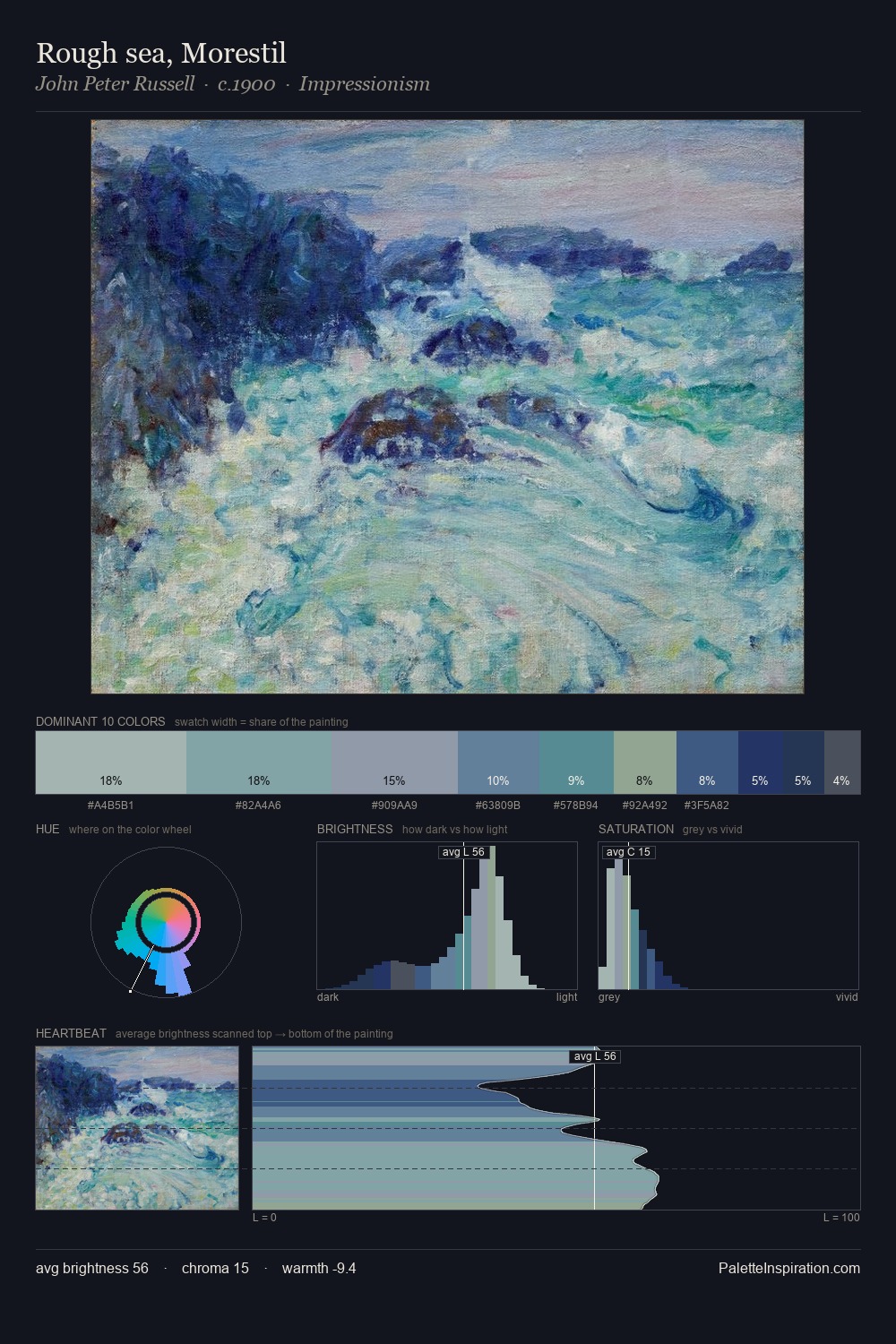Click the 'grey' axis label under Saturation
Image resolution: width=896 pixels, height=1344 pixels.
tap(609, 997)
